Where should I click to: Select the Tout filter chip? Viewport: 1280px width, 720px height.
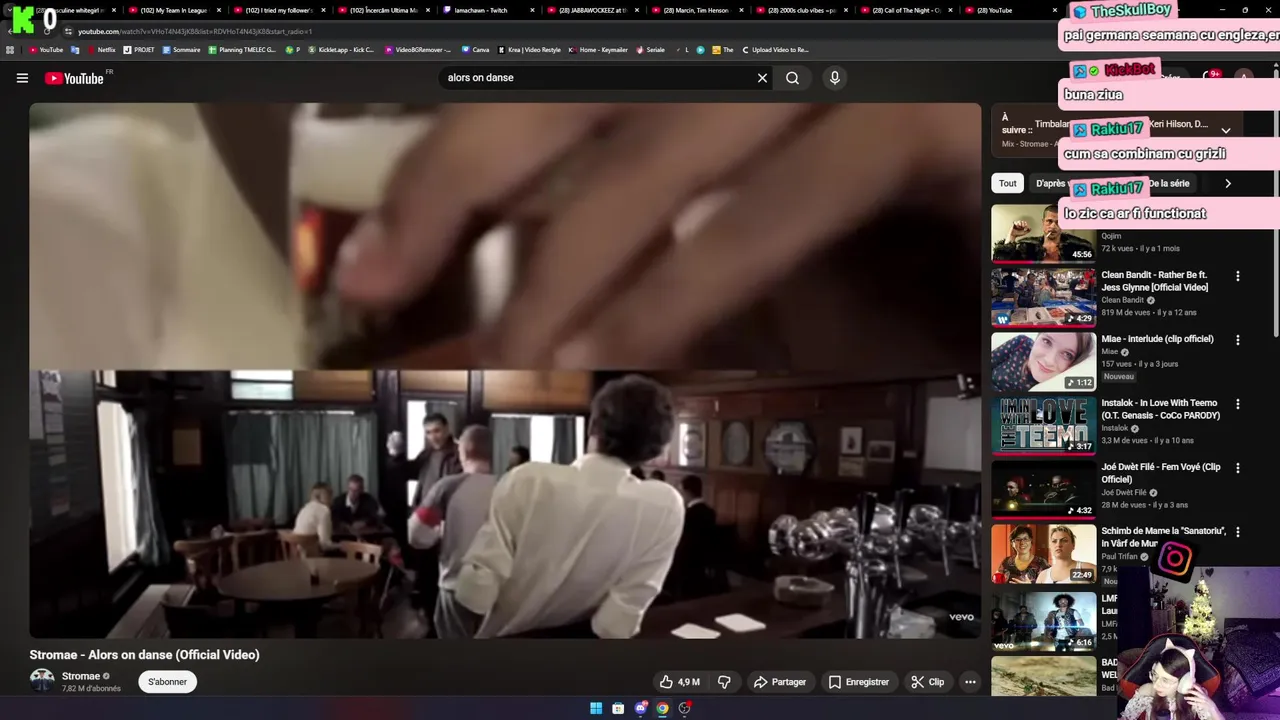coord(1008,183)
